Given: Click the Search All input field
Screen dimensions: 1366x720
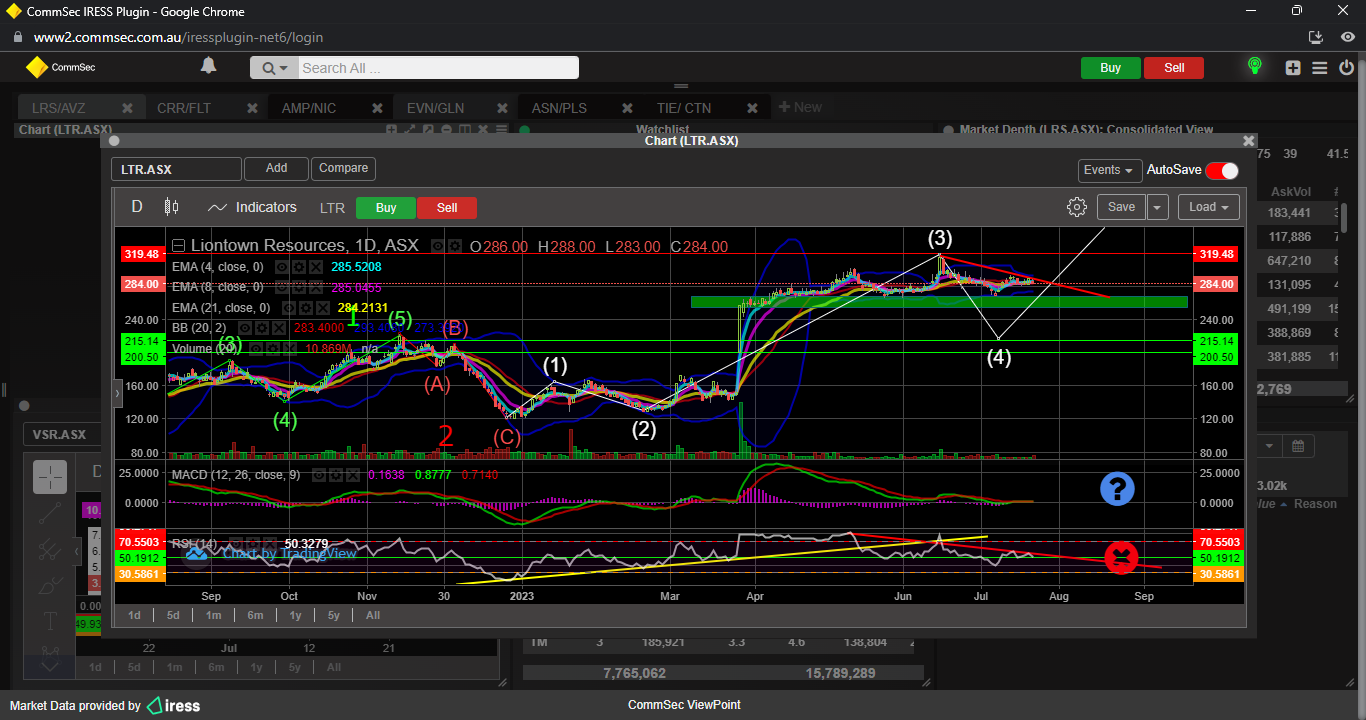Looking at the screenshot, I should [438, 68].
